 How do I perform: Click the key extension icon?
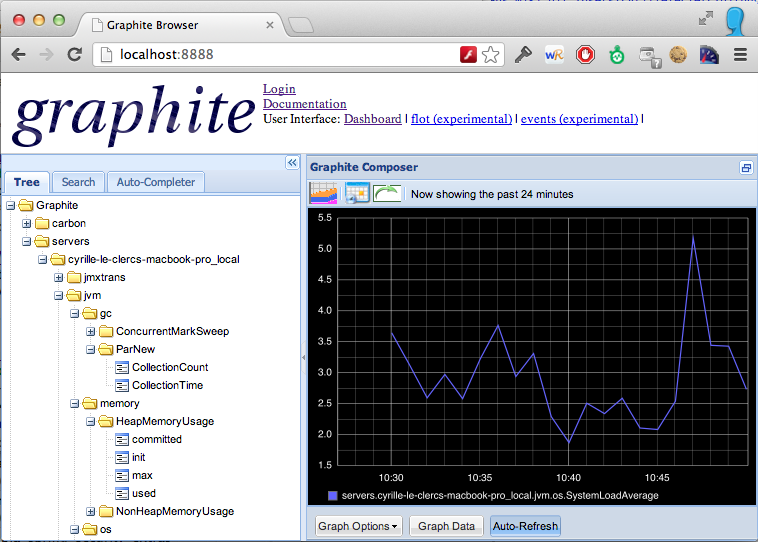tap(523, 55)
